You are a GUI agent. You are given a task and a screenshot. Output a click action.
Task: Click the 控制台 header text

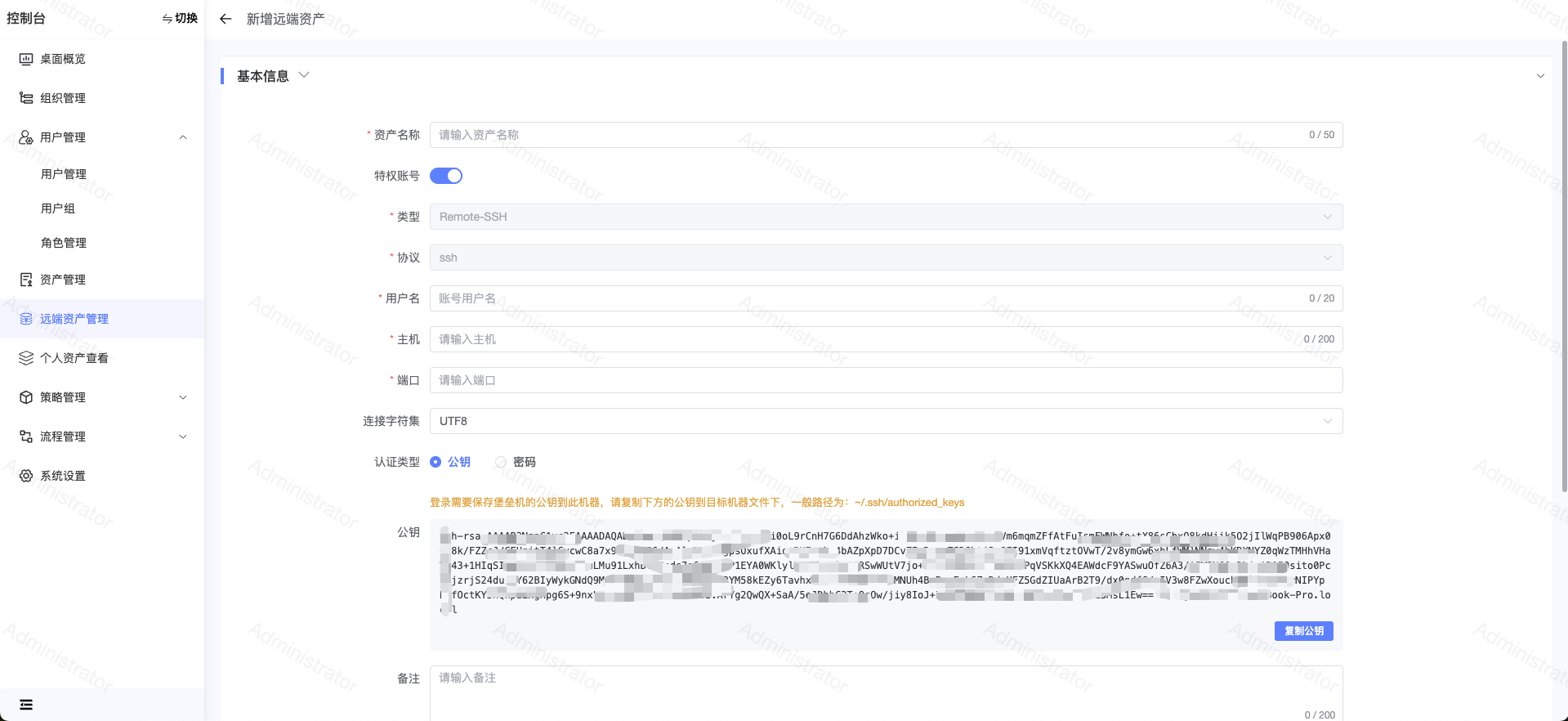[x=26, y=18]
